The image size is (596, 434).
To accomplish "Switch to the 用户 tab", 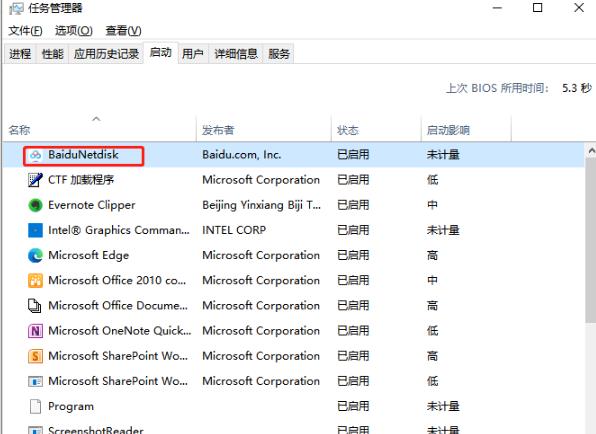I will [x=193, y=54].
